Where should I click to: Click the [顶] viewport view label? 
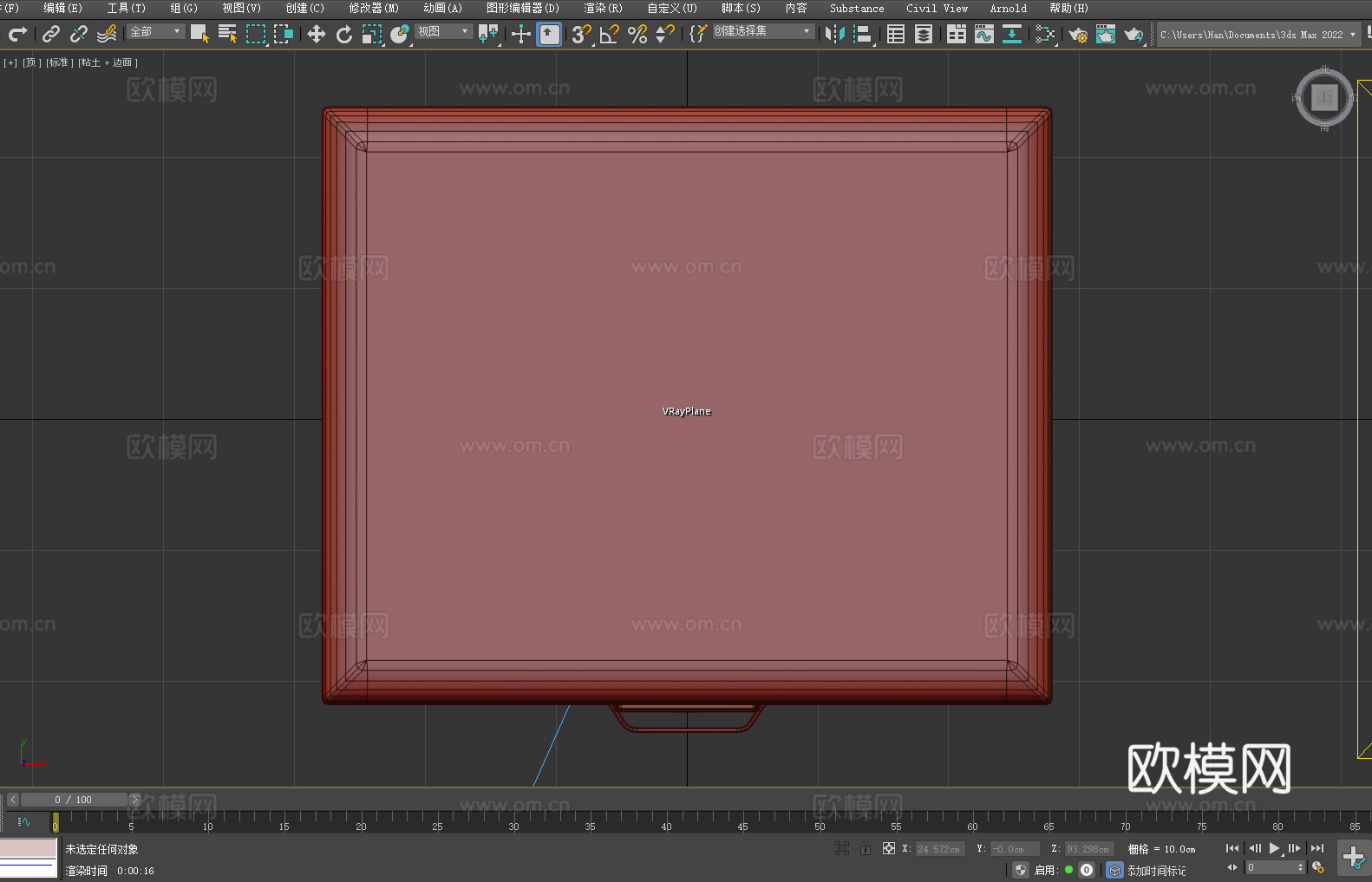[x=32, y=62]
